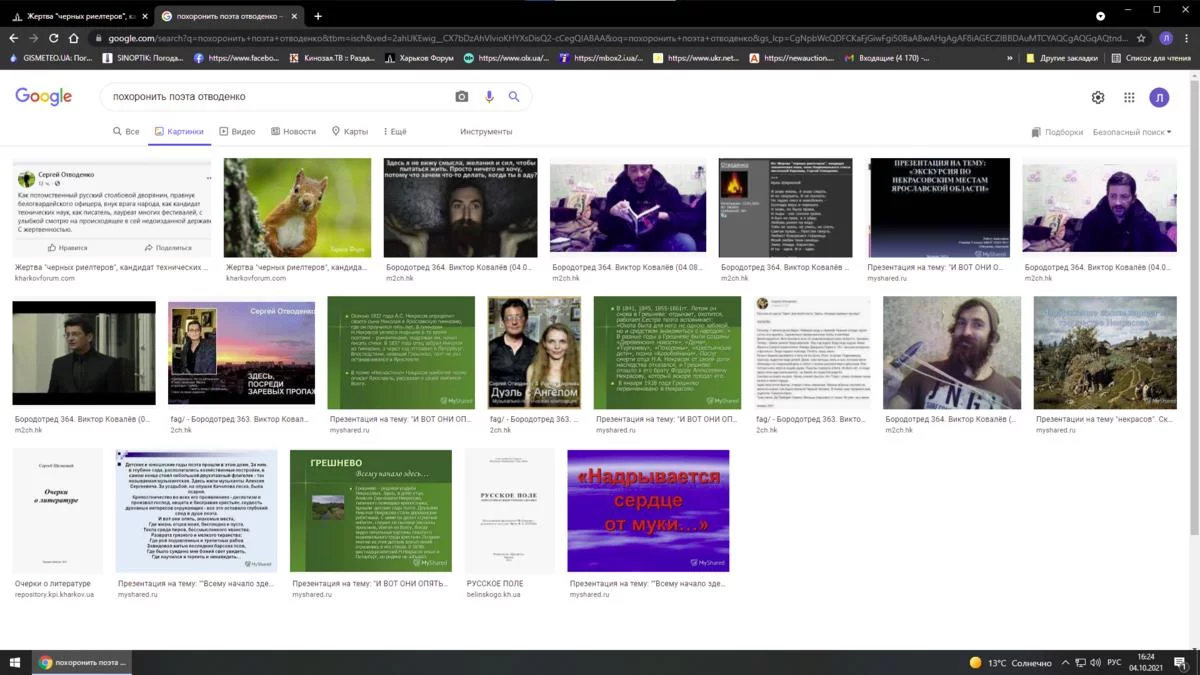The height and width of the screenshot is (675, 1200).
Task: Activate voice search microphone icon
Action: point(489,97)
